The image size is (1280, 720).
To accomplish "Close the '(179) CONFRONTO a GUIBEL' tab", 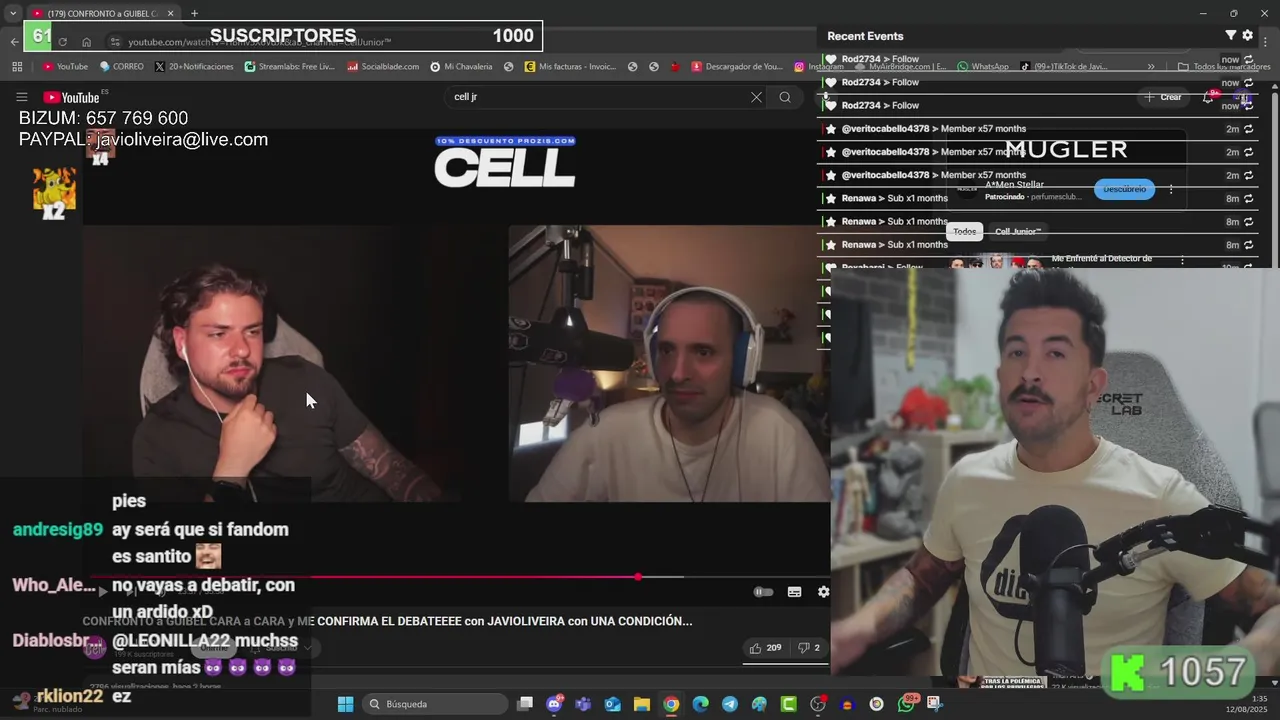I will point(170,14).
